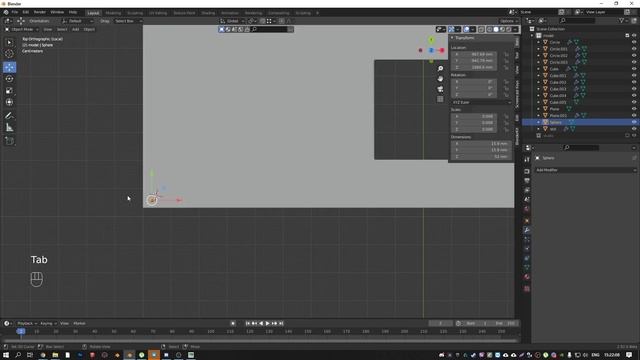Open the Material properties tab icon
Viewport: 640px width, 360px height.
coord(527,277)
